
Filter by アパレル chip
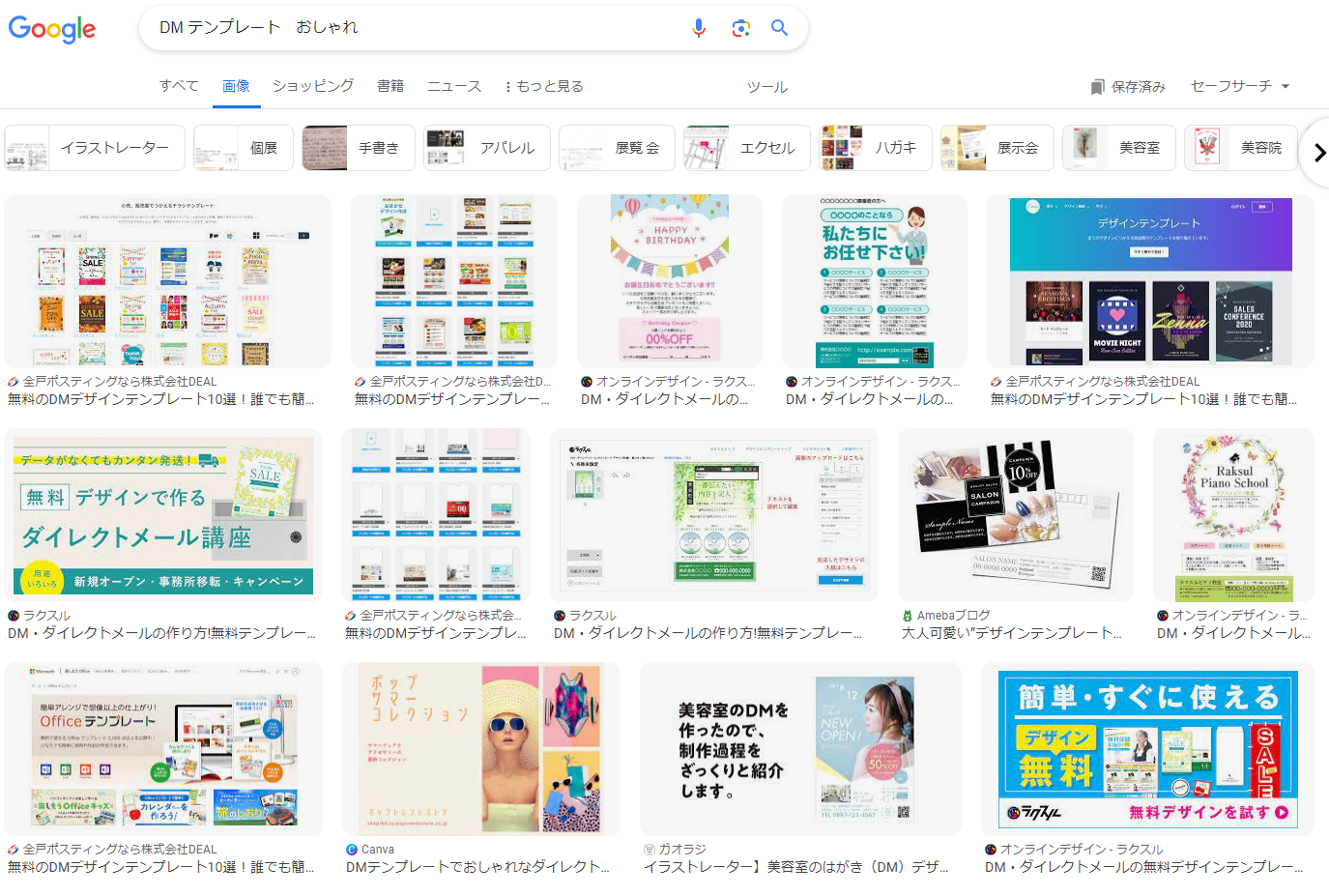click(x=487, y=148)
